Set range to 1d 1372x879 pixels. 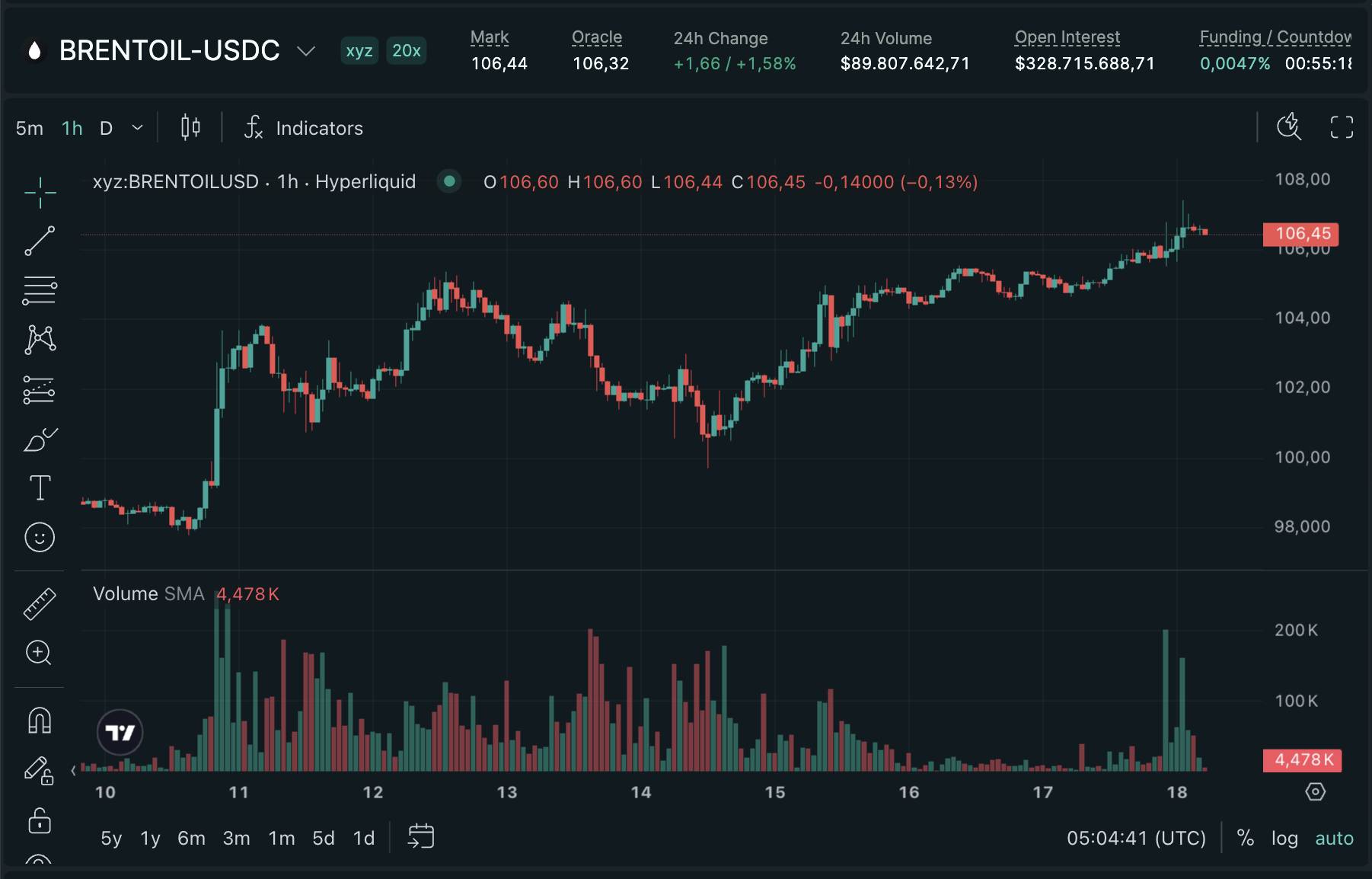point(364,838)
